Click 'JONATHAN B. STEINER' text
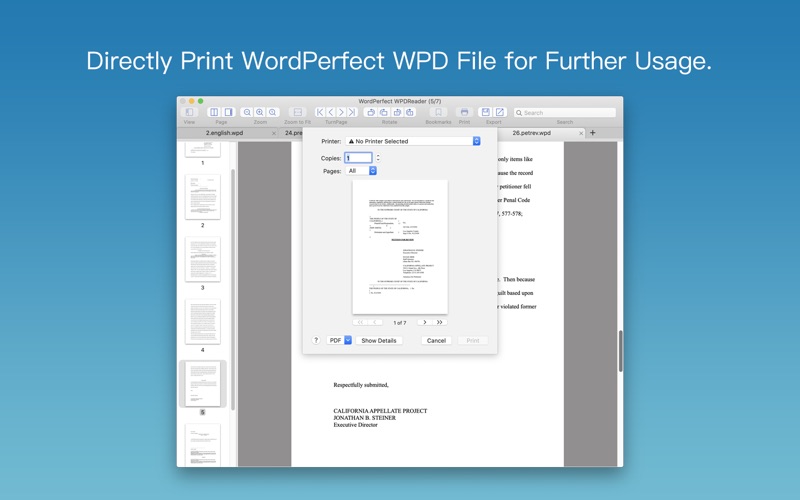800x500 pixels. click(364, 417)
